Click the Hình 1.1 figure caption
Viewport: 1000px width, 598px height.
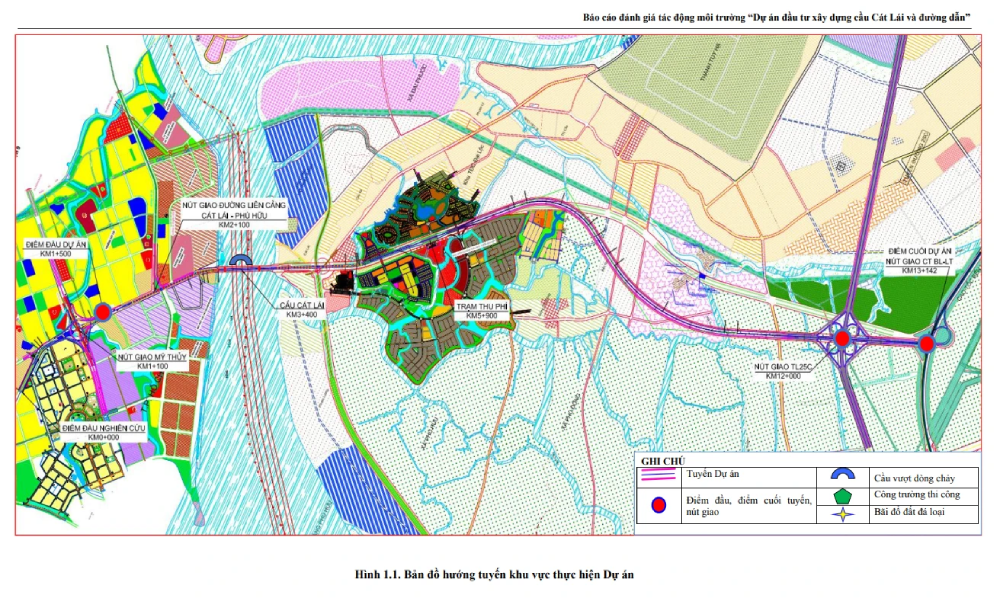pyautogui.click(x=494, y=575)
